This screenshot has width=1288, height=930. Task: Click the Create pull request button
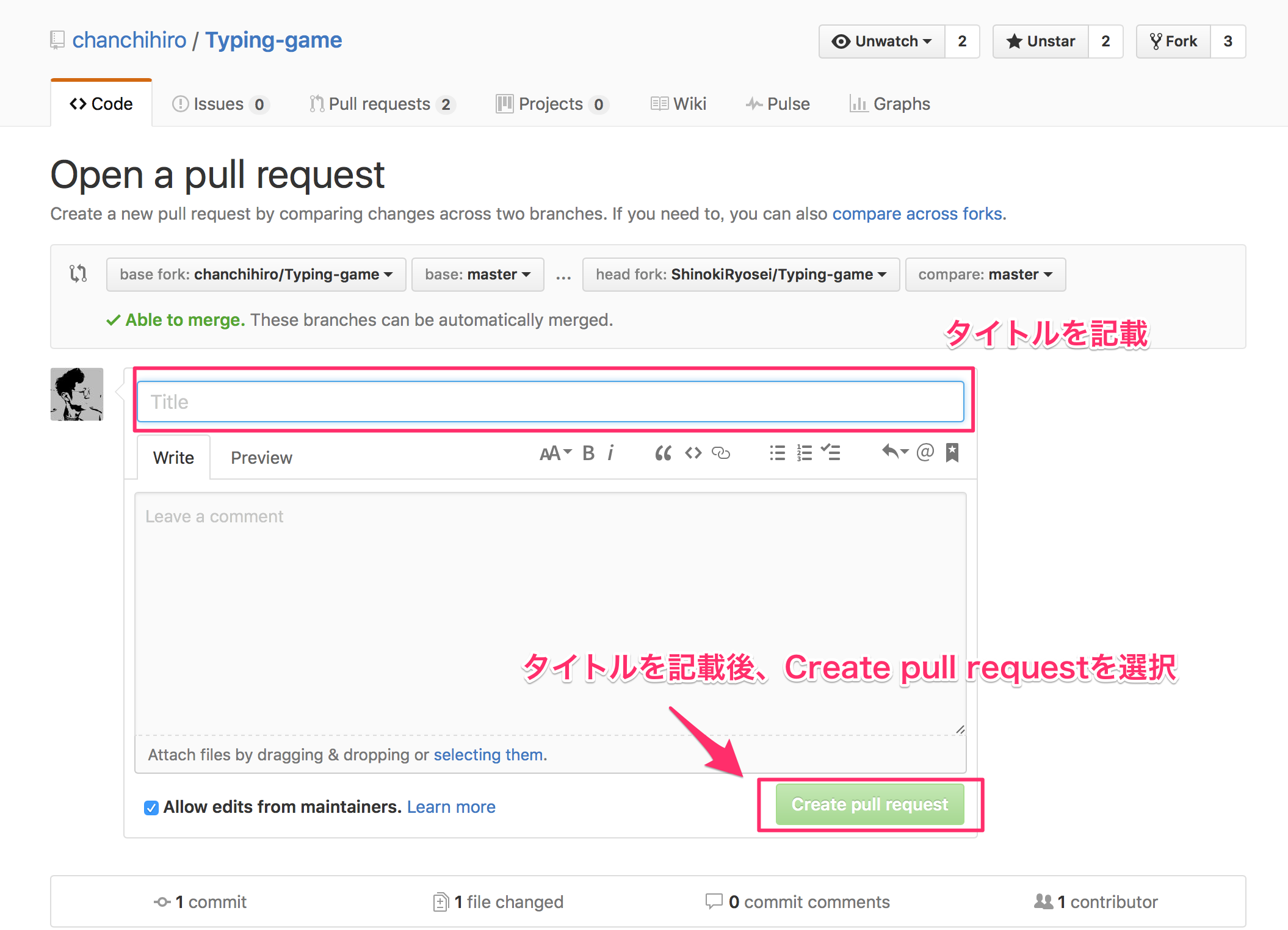pos(869,804)
